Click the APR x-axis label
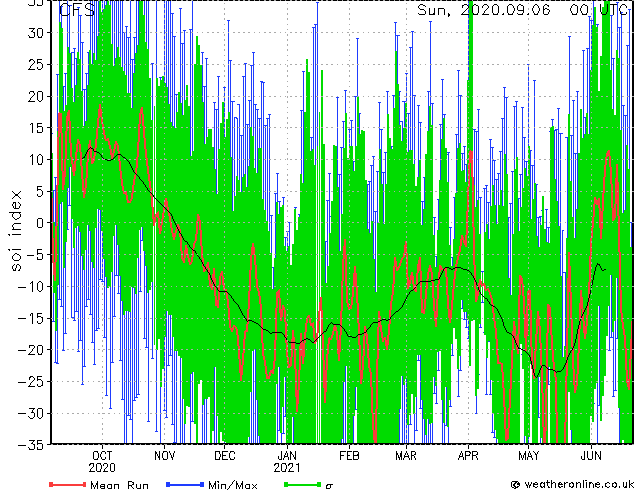This screenshot has height=490, width=634. pos(468,456)
